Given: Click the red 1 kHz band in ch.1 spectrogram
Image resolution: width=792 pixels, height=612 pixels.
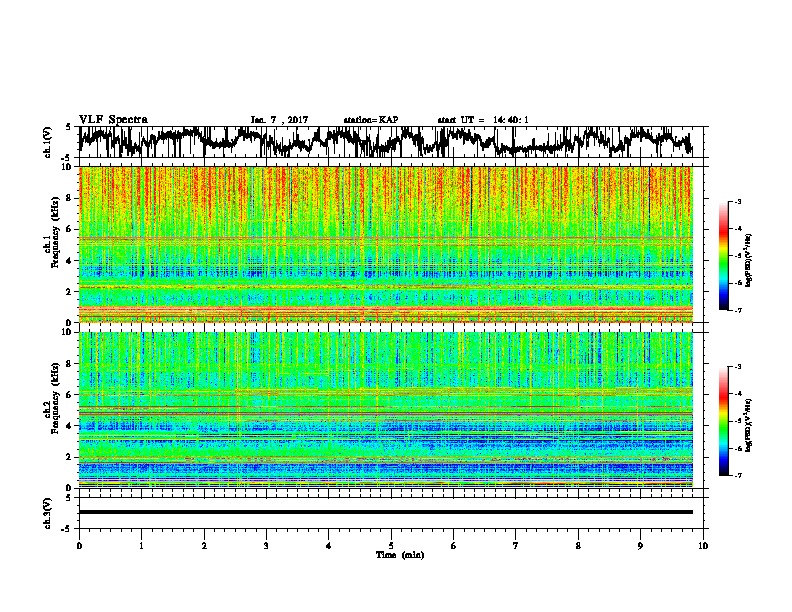Looking at the screenshot, I should pyautogui.click(x=385, y=308).
